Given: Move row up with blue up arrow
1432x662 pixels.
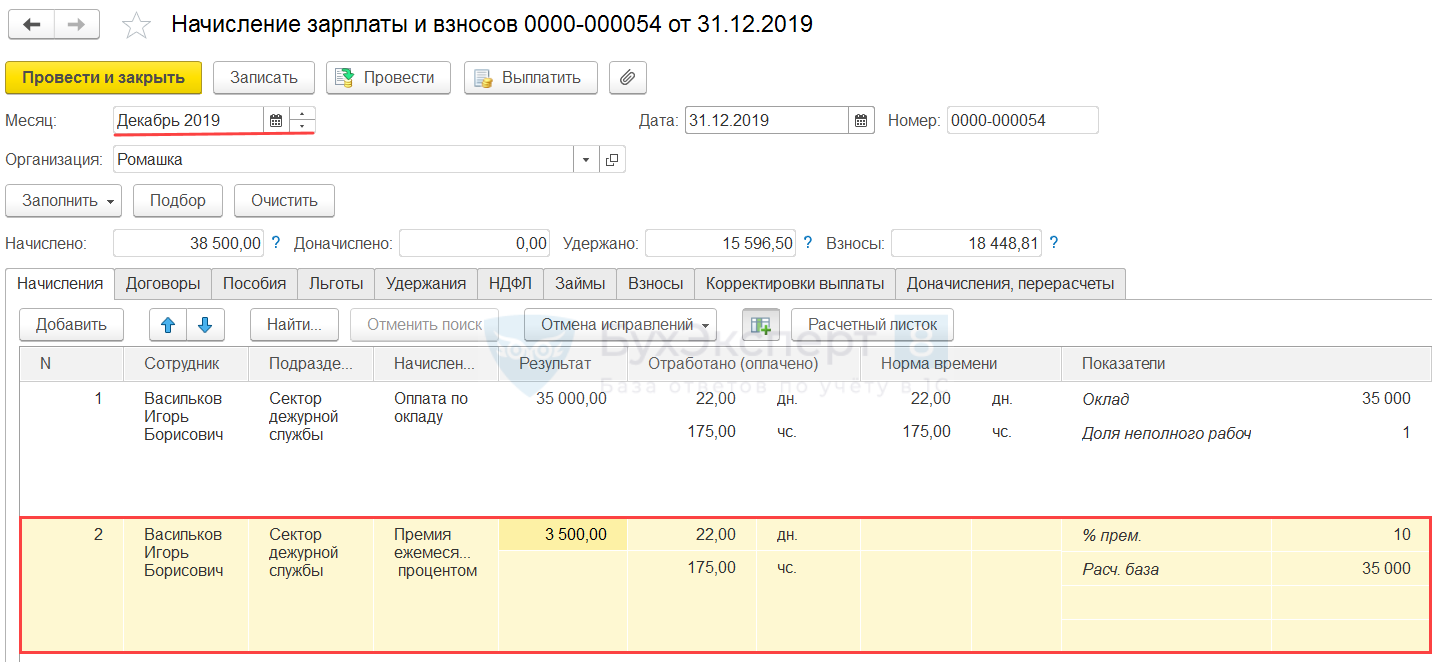Looking at the screenshot, I should pyautogui.click(x=168, y=325).
